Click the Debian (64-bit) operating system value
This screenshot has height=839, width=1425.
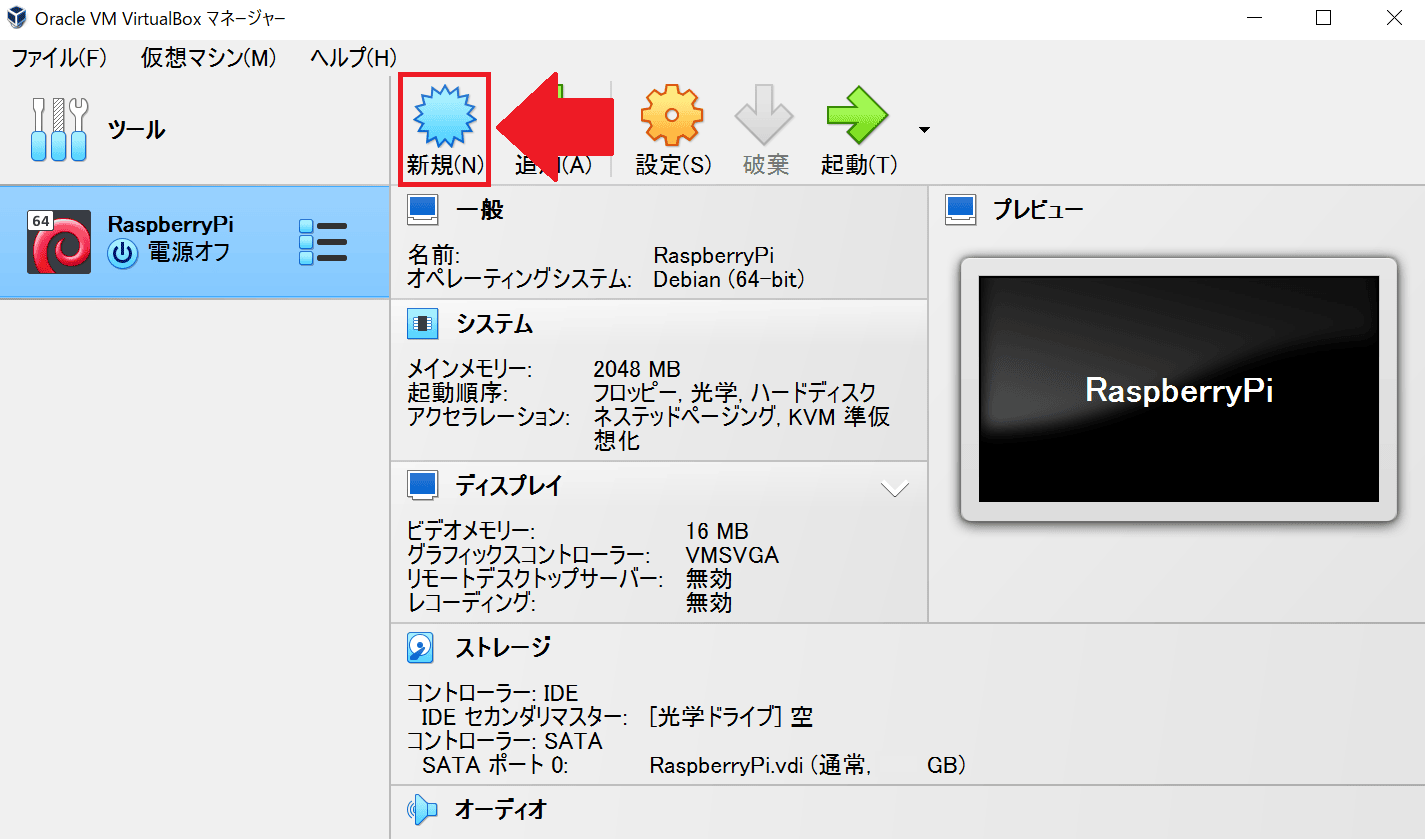click(x=729, y=280)
